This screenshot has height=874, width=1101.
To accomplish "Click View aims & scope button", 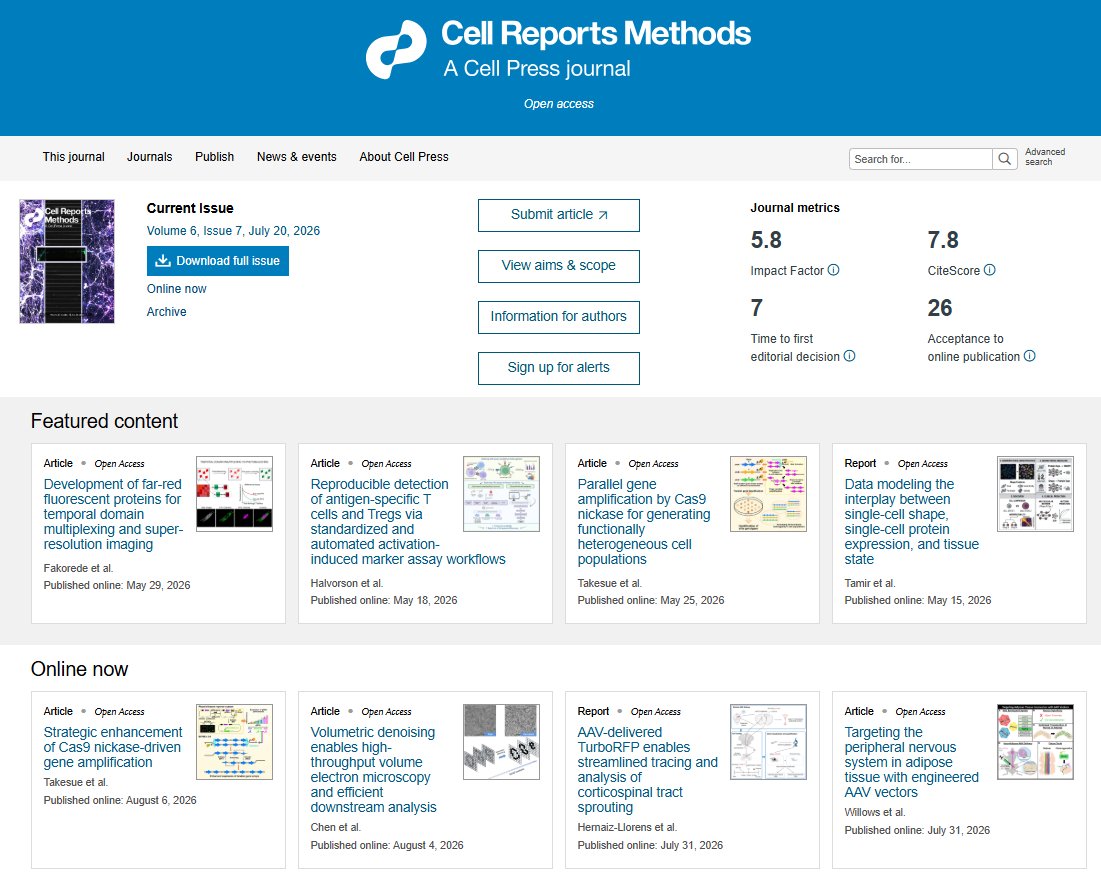I will [x=559, y=266].
